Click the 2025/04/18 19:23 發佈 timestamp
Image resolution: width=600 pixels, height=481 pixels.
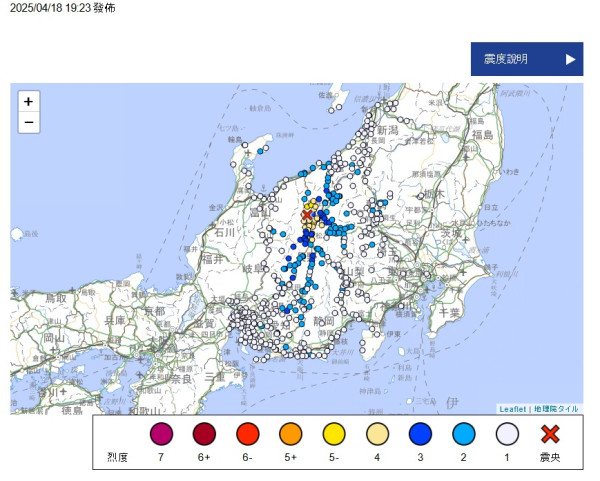pos(62,8)
